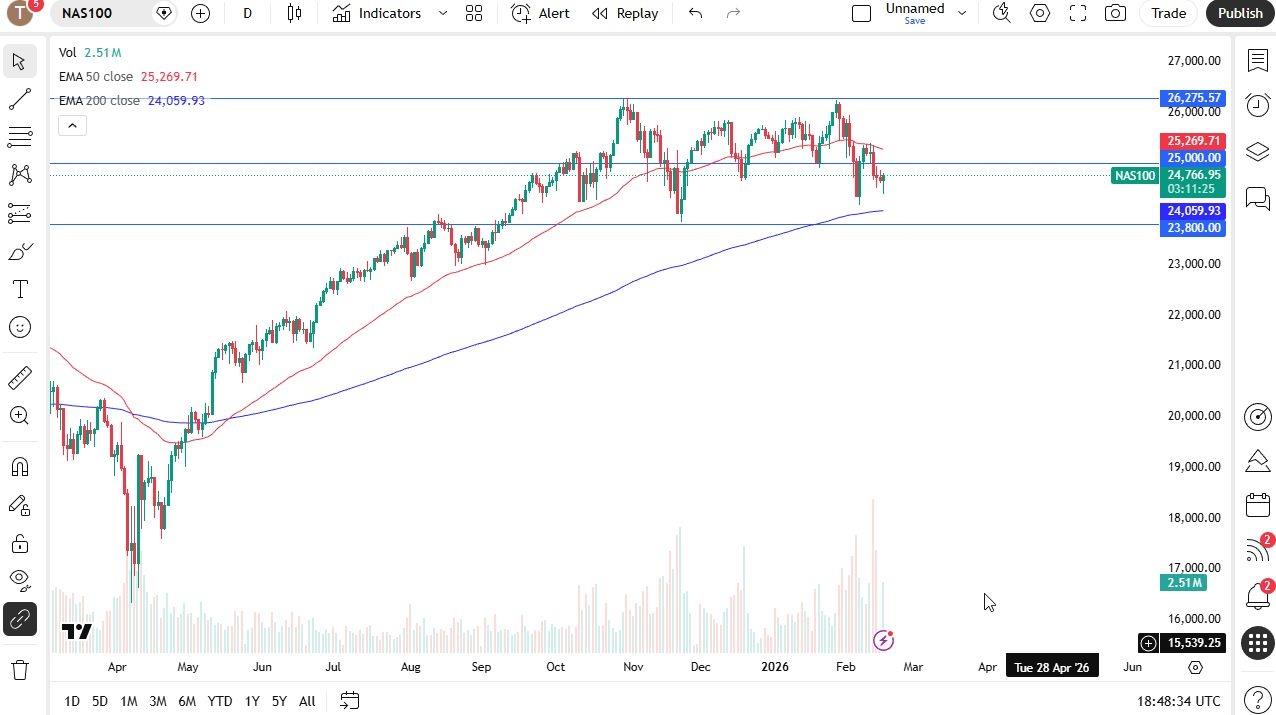The image size is (1276, 715).
Task: Click the Publish button
Action: tap(1239, 13)
